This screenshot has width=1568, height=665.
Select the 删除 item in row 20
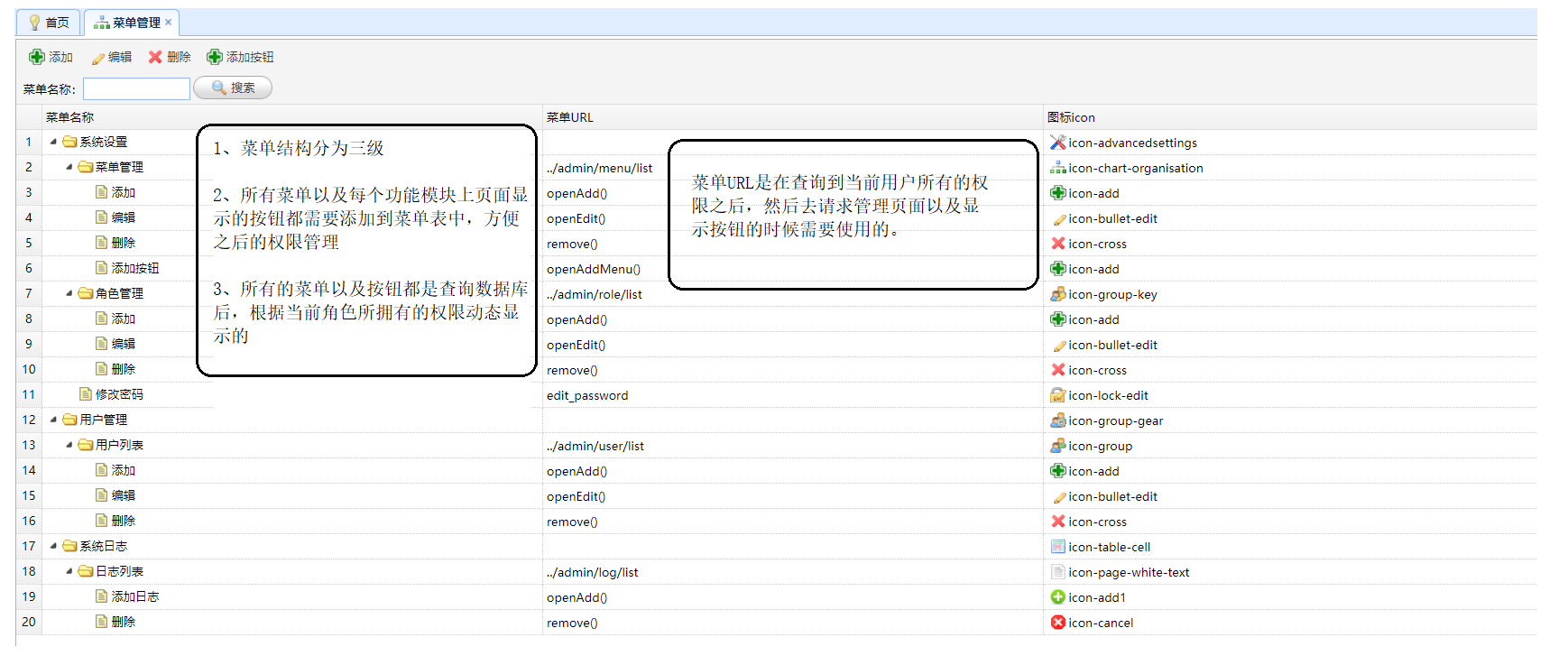(124, 622)
